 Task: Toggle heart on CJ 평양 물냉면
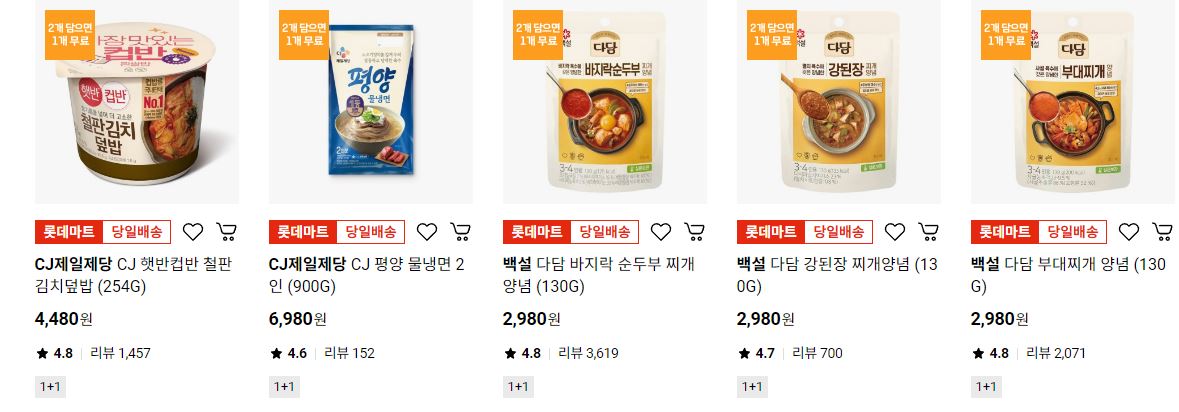pos(427,232)
